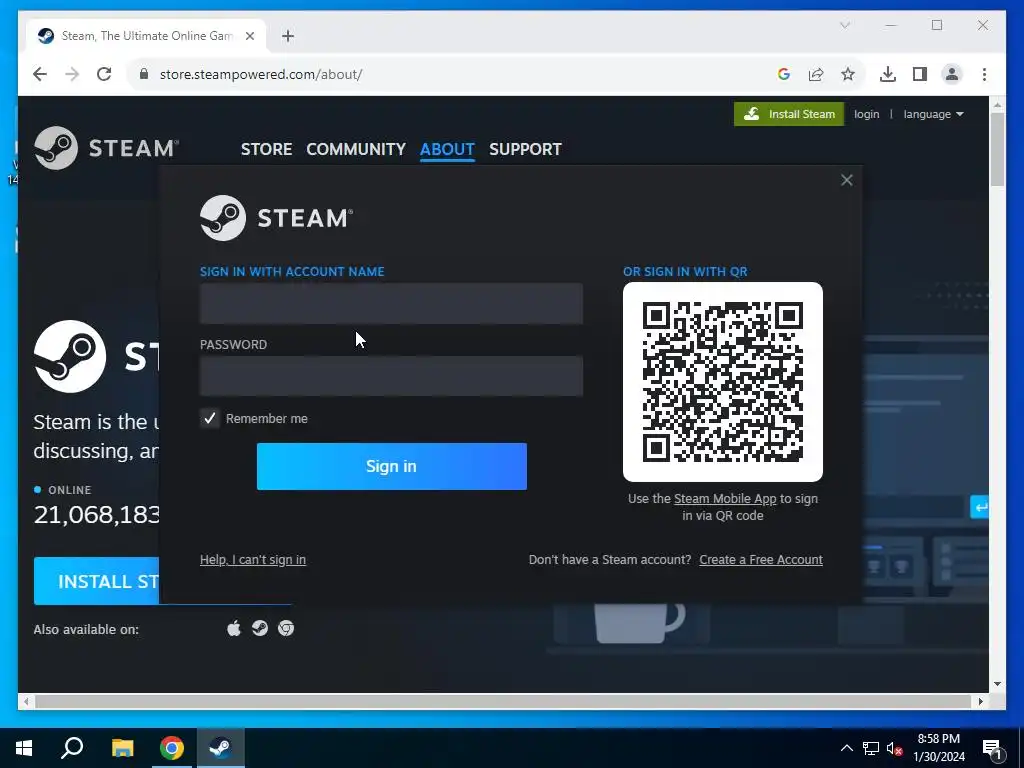Screen dimensions: 1024x768
Task: Click the horizontal scrollbar thumb
Action: coord(504,701)
